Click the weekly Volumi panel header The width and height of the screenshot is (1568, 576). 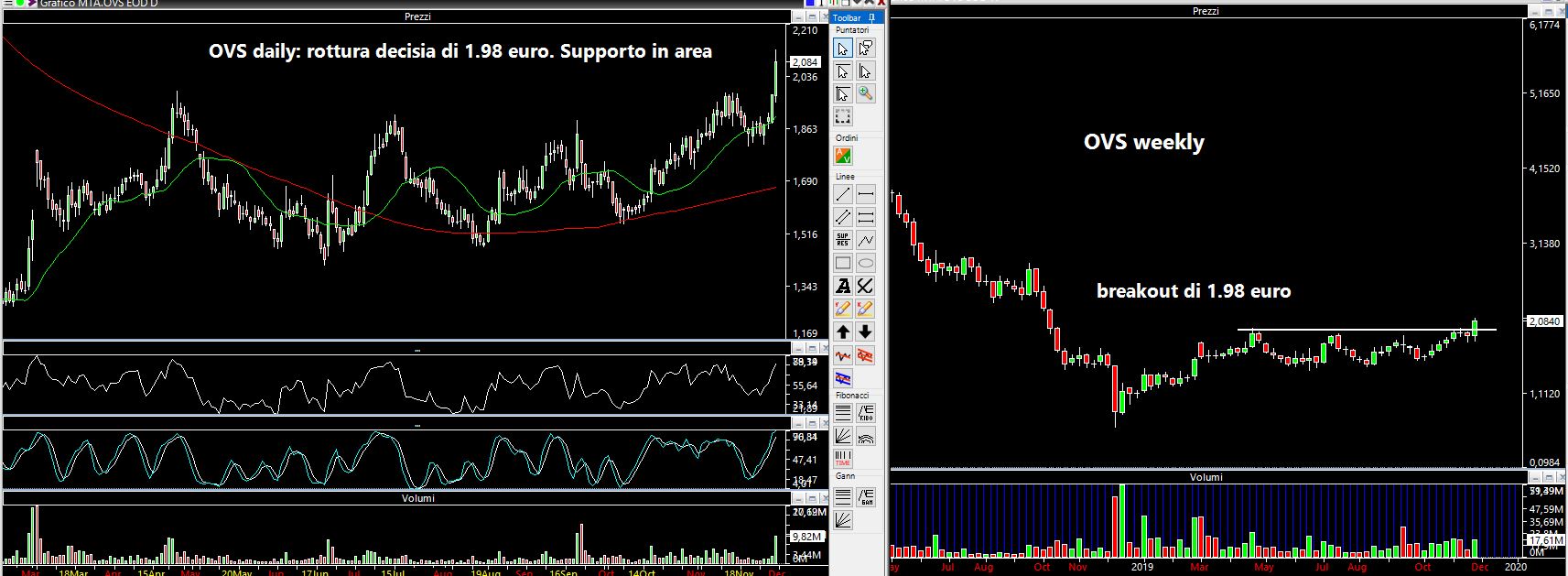[x=1206, y=477]
